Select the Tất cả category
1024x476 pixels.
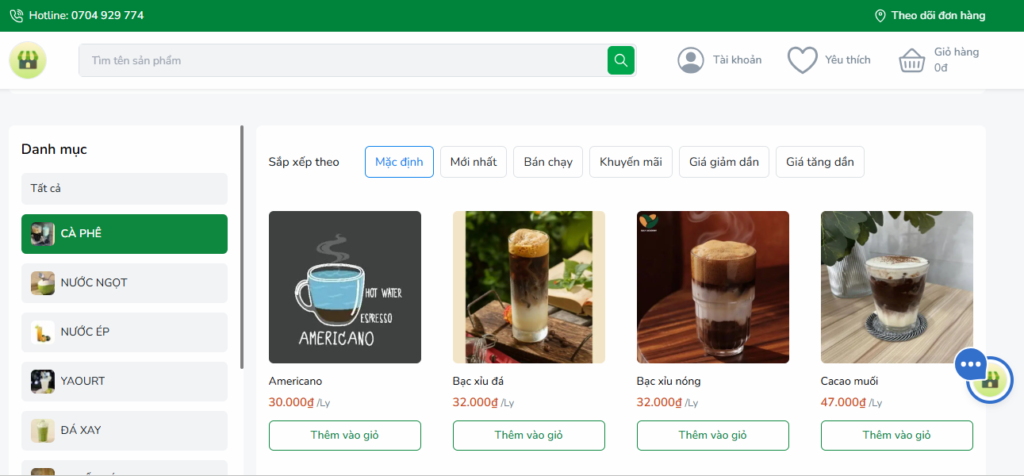tap(124, 188)
